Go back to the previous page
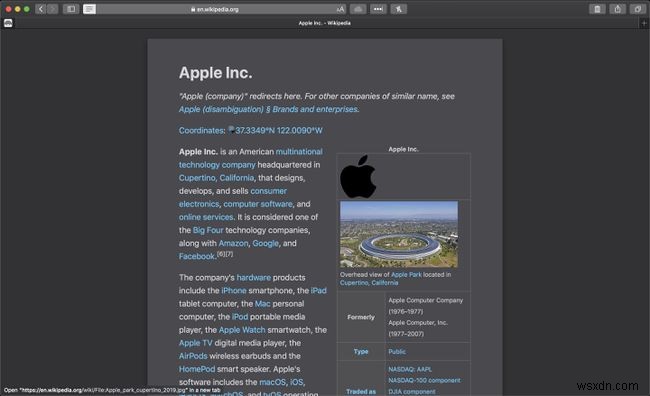 pos(41,9)
